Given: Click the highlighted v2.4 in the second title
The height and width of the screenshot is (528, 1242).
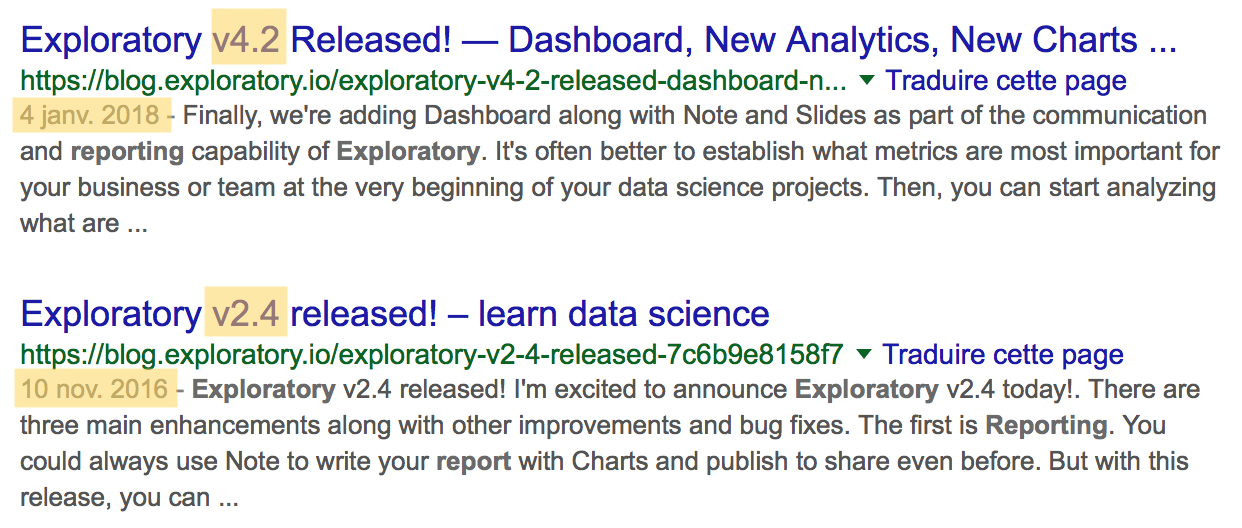Looking at the screenshot, I should [246, 314].
